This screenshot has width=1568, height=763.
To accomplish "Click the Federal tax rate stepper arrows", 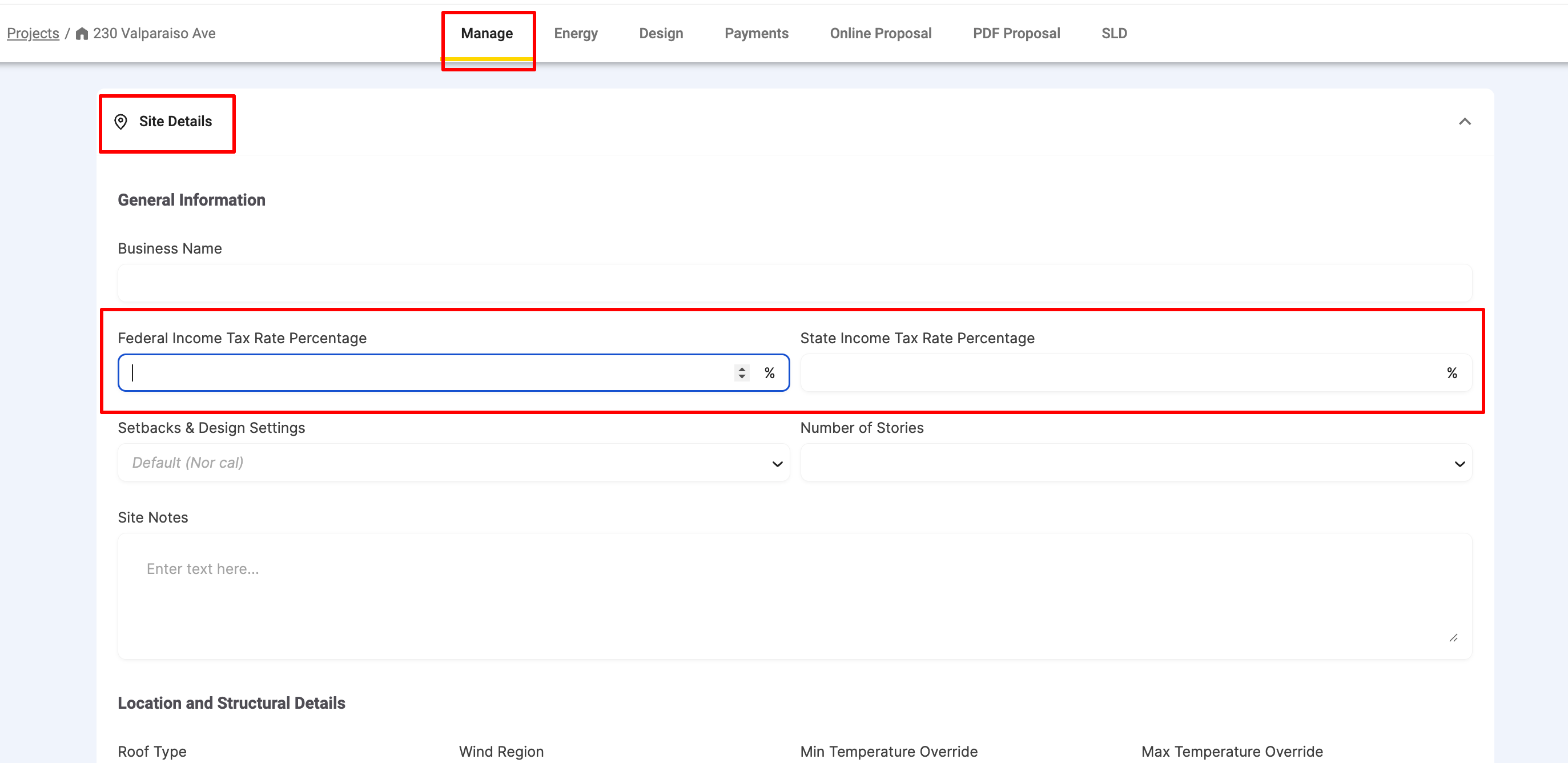I will click(741, 373).
